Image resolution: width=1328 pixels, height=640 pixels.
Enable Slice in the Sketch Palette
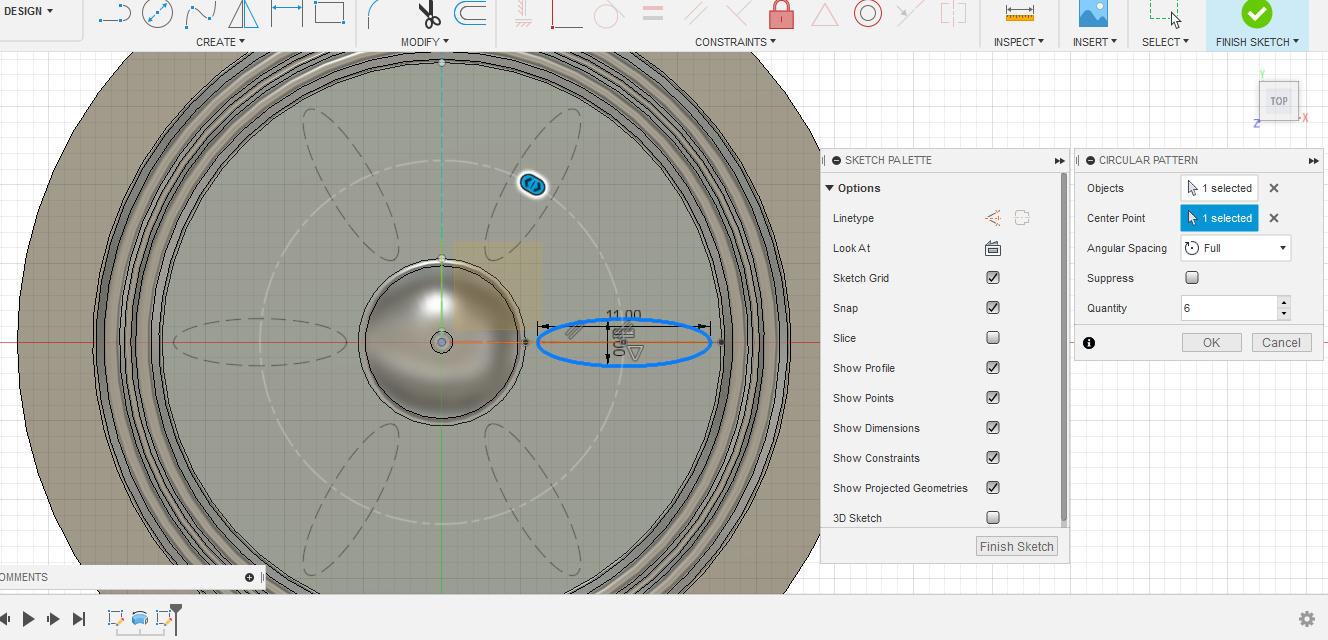pyautogui.click(x=992, y=337)
